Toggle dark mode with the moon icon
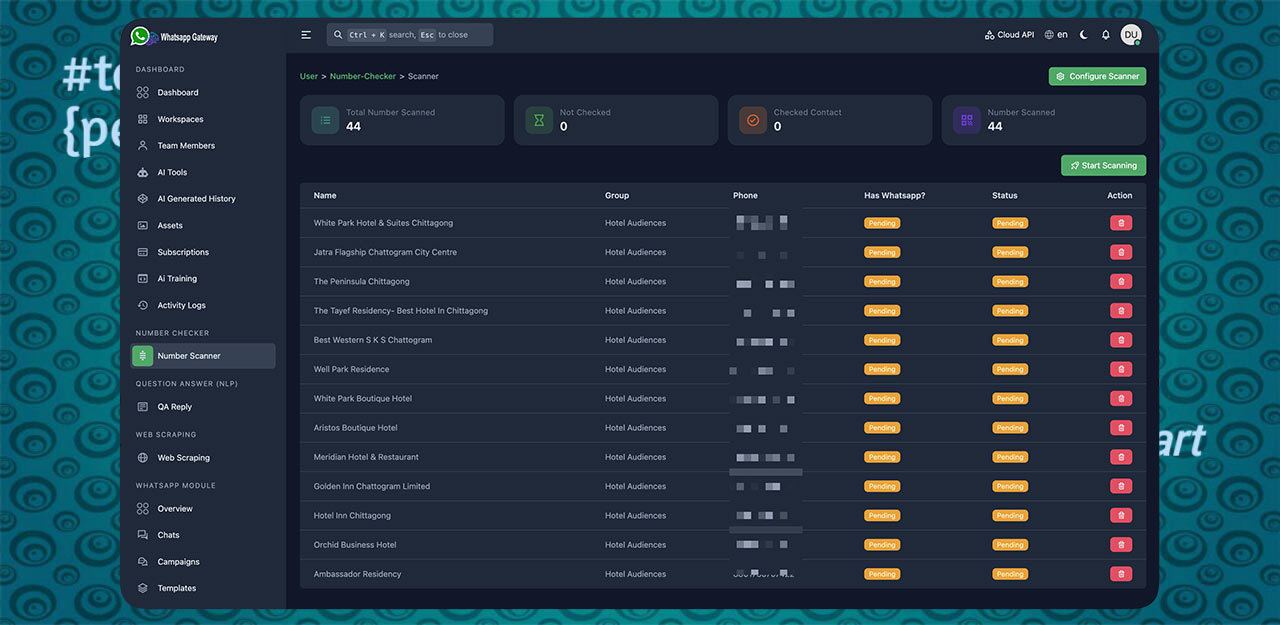Screen dimensions: 1280x625 (1084, 35)
